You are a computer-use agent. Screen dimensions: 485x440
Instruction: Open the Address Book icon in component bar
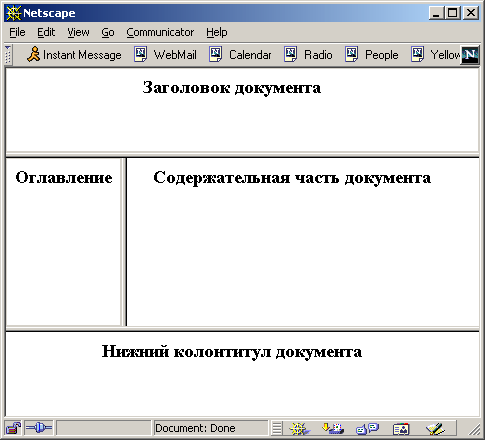pyautogui.click(x=401, y=429)
